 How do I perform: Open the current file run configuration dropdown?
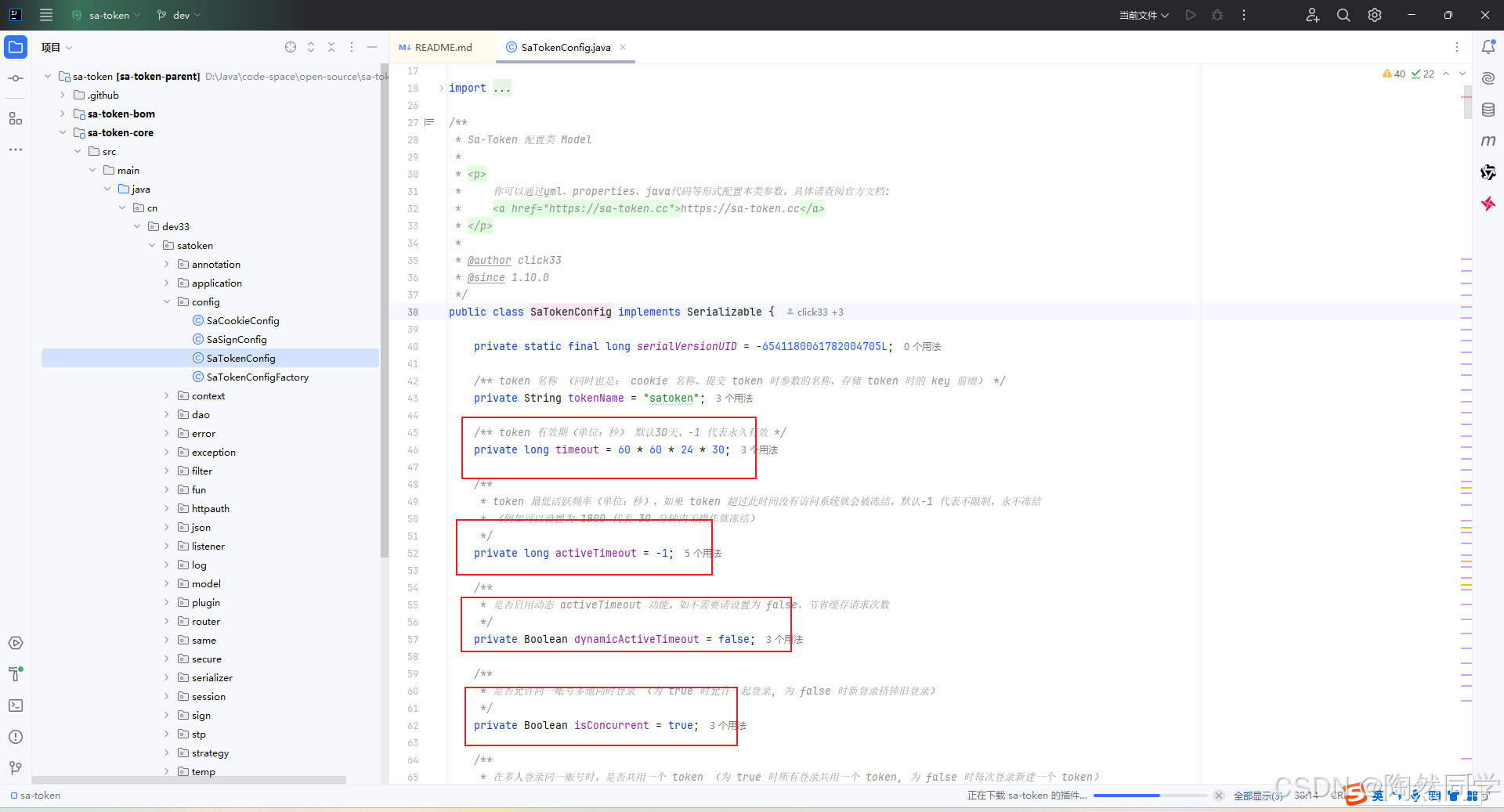pos(1144,15)
